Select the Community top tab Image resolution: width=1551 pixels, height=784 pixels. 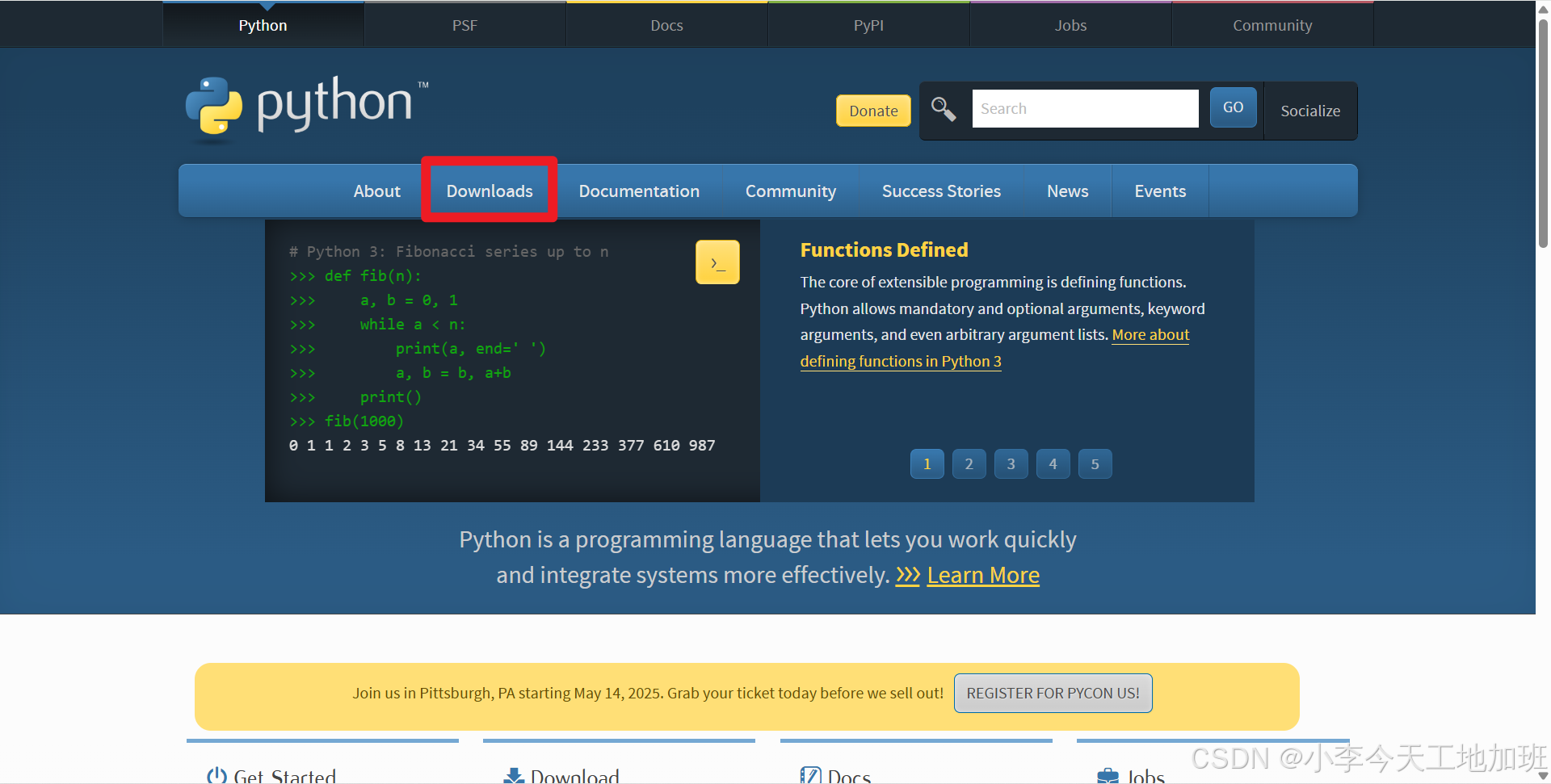(1273, 25)
